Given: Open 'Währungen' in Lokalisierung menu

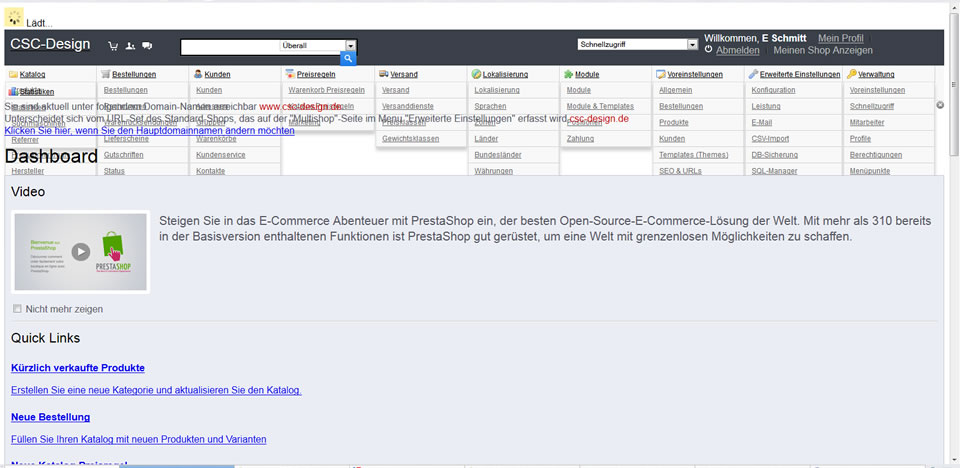Looking at the screenshot, I should [x=493, y=171].
